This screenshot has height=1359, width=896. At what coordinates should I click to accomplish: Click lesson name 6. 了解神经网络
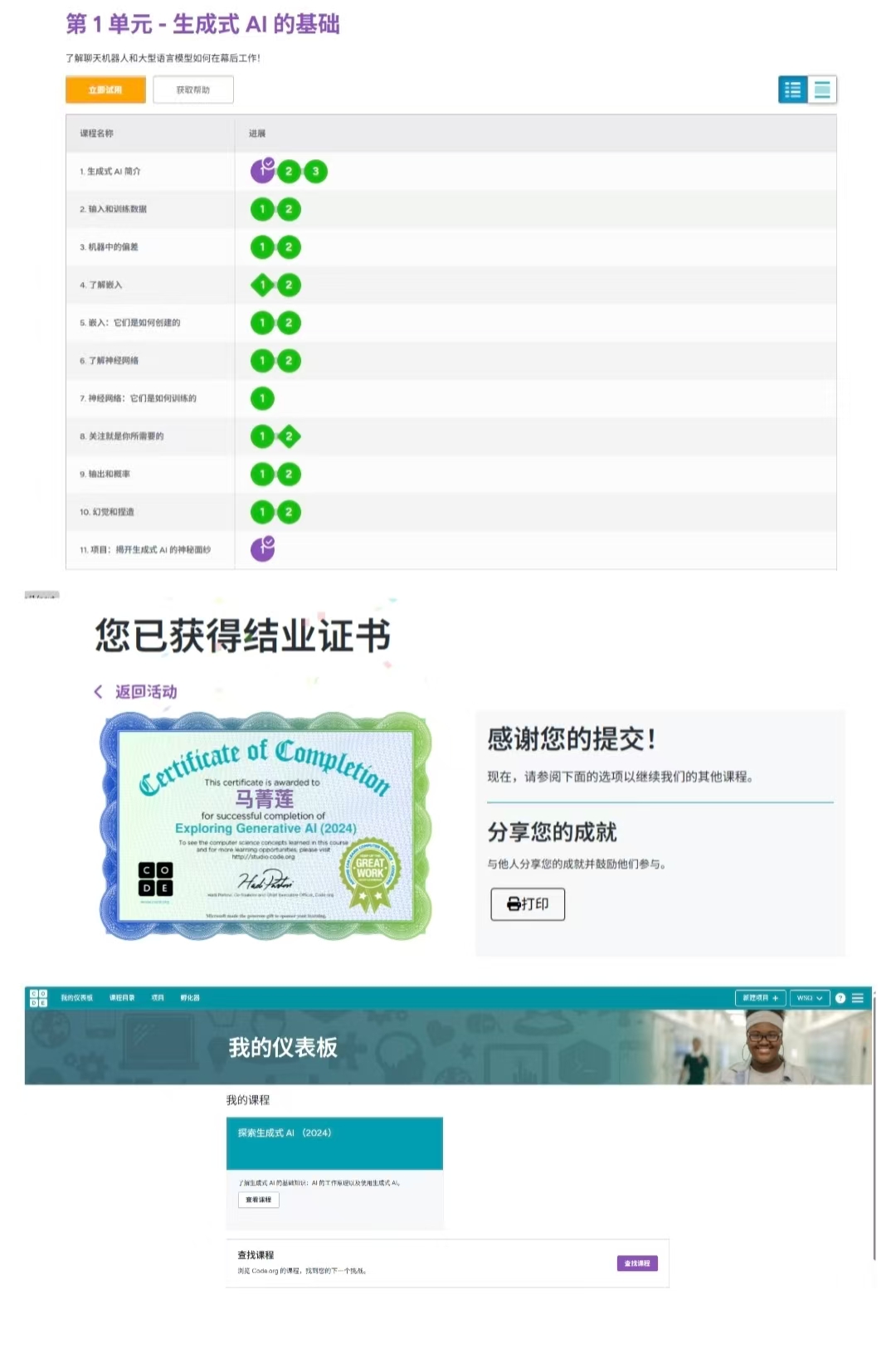tap(109, 361)
